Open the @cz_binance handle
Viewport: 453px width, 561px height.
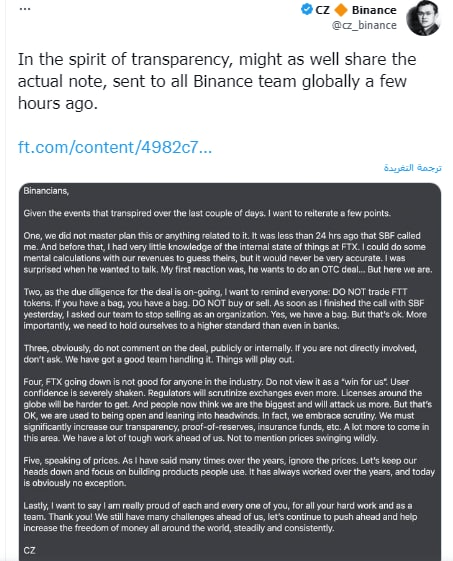(364, 25)
